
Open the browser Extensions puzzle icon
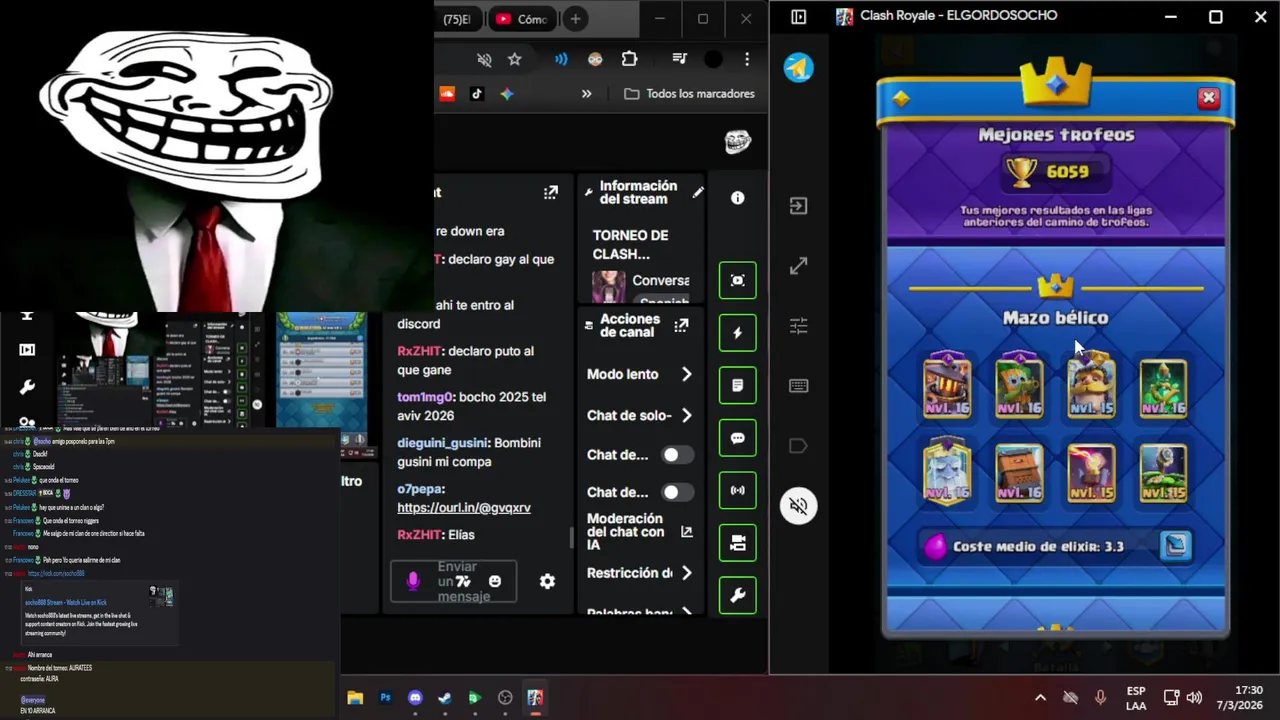coord(629,59)
